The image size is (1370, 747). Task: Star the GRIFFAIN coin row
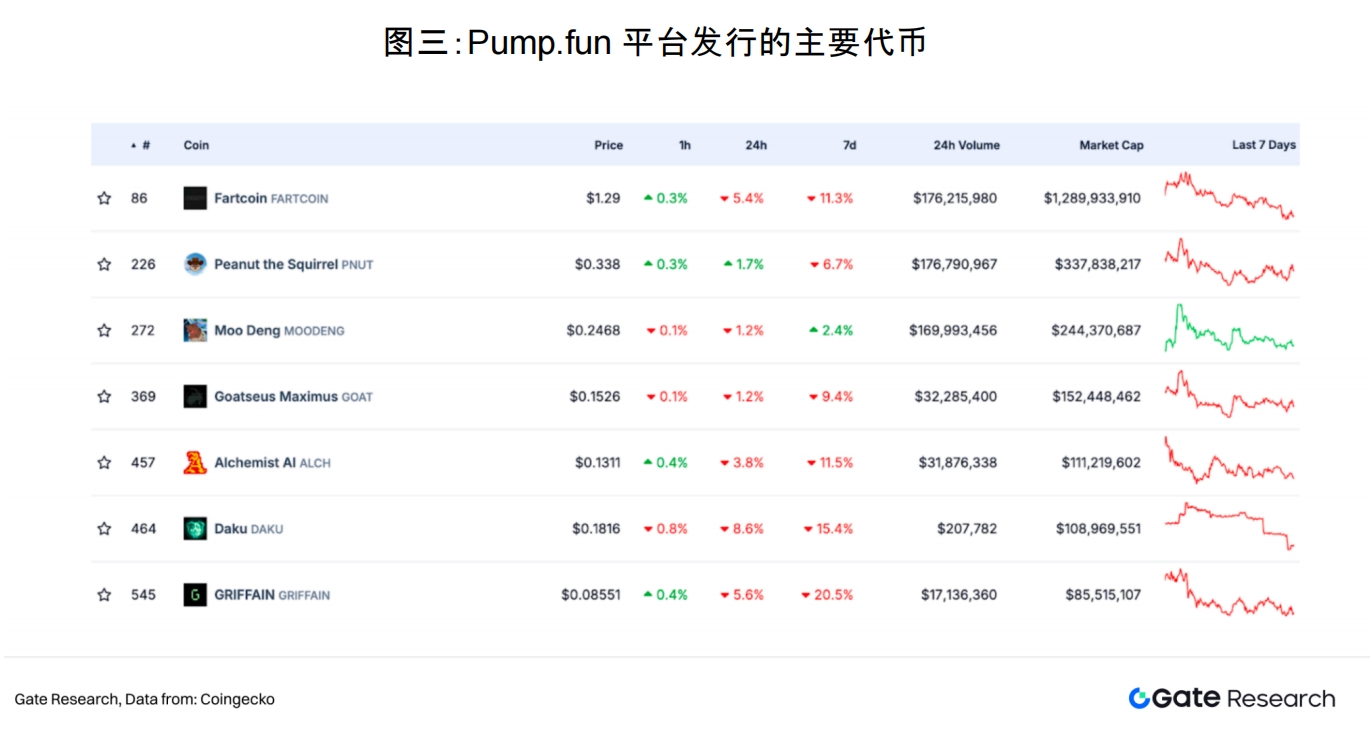(104, 594)
